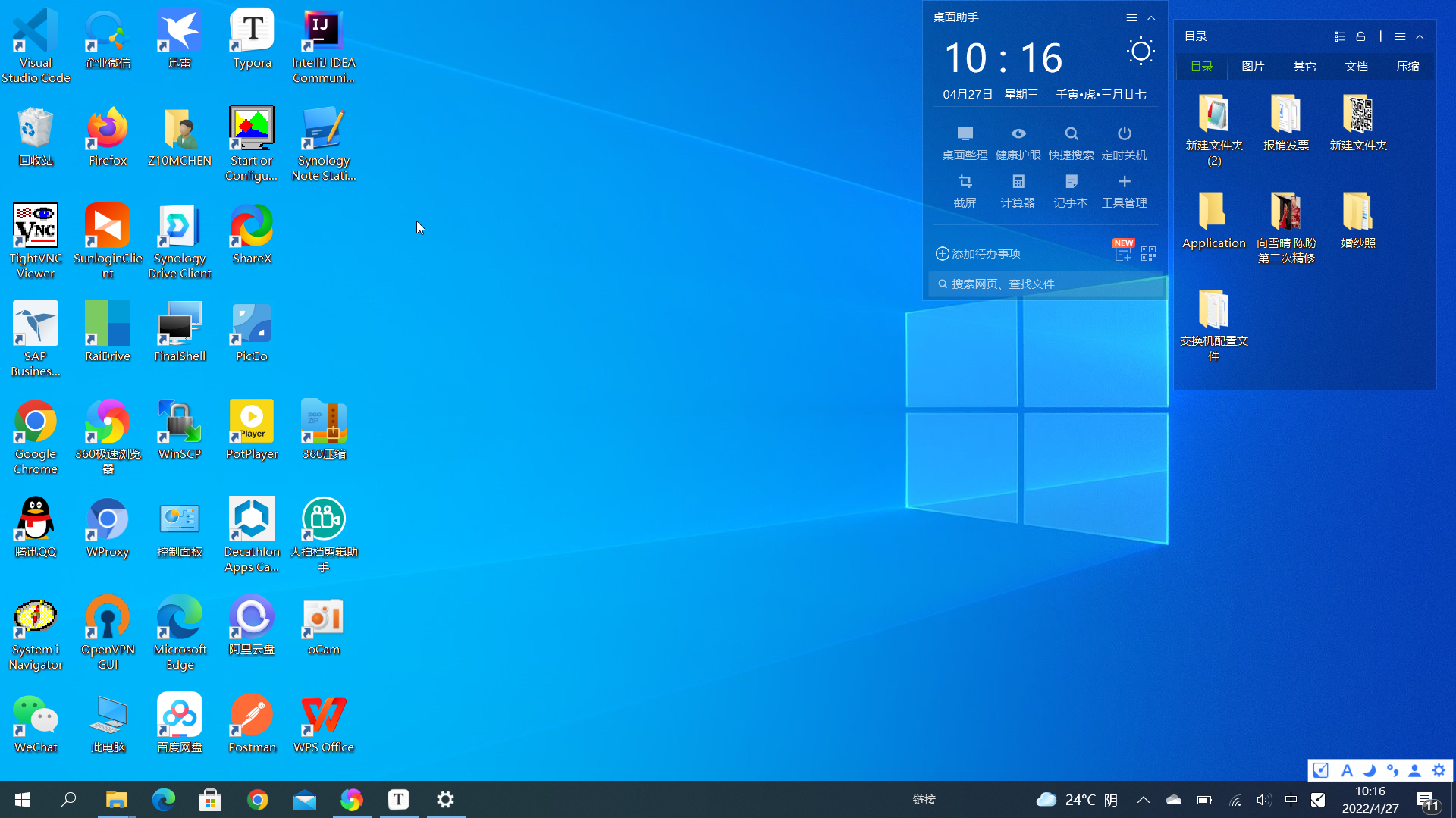Screen dimensions: 1456x818
Task: Select the 目录 tab in folder panel
Action: [x=1201, y=66]
